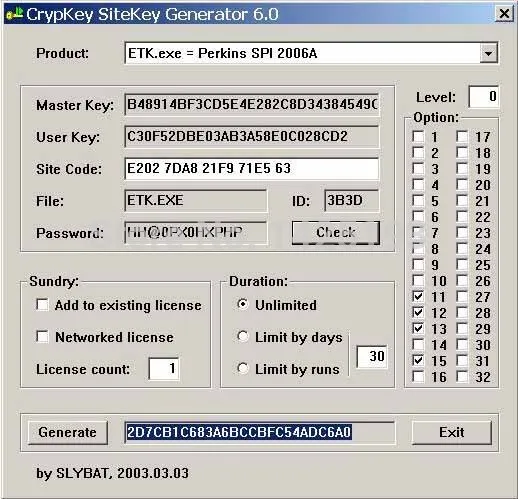Check Option 18 checkbox
The height and width of the screenshot is (499, 518).
point(462,152)
